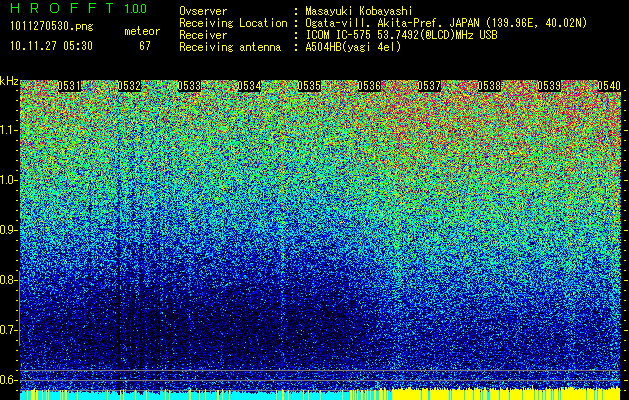
Task: Click the 0.7 frequency axis label
Action: point(9,330)
